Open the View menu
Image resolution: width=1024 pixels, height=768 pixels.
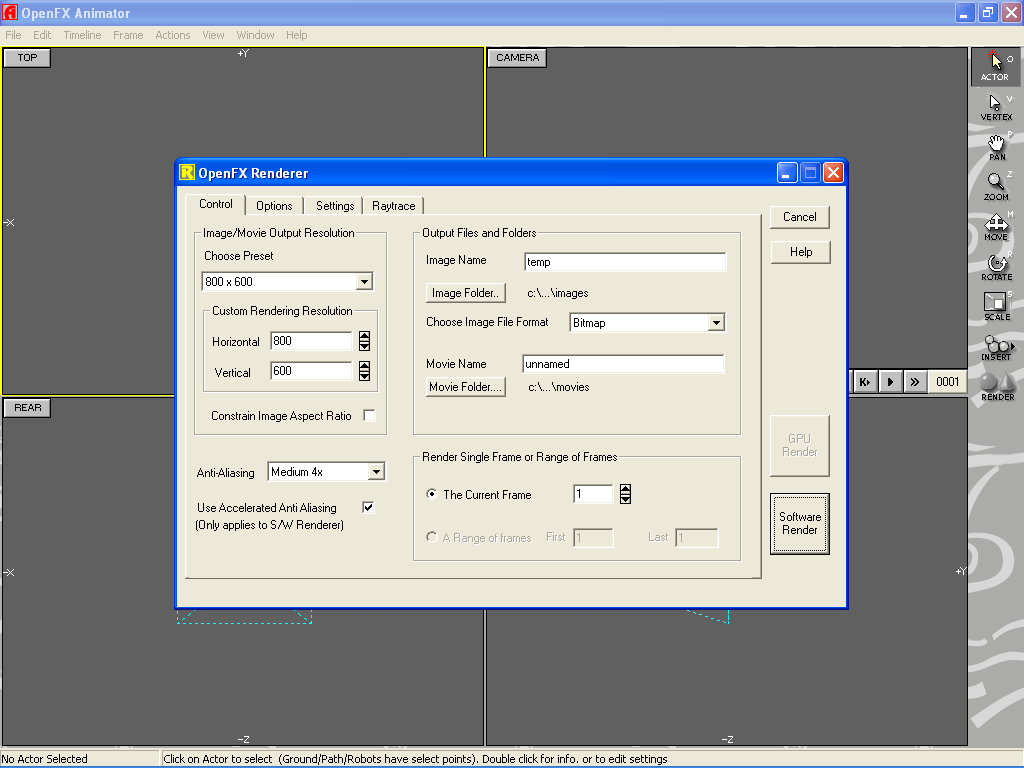(213, 35)
